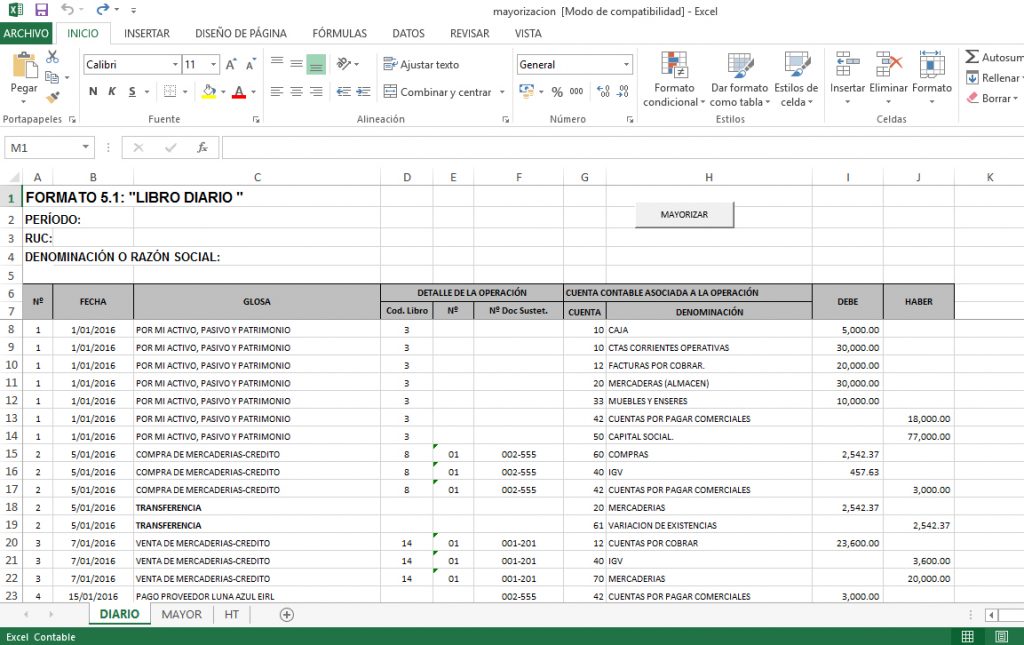
Task: Align text left icon
Action: [277, 91]
